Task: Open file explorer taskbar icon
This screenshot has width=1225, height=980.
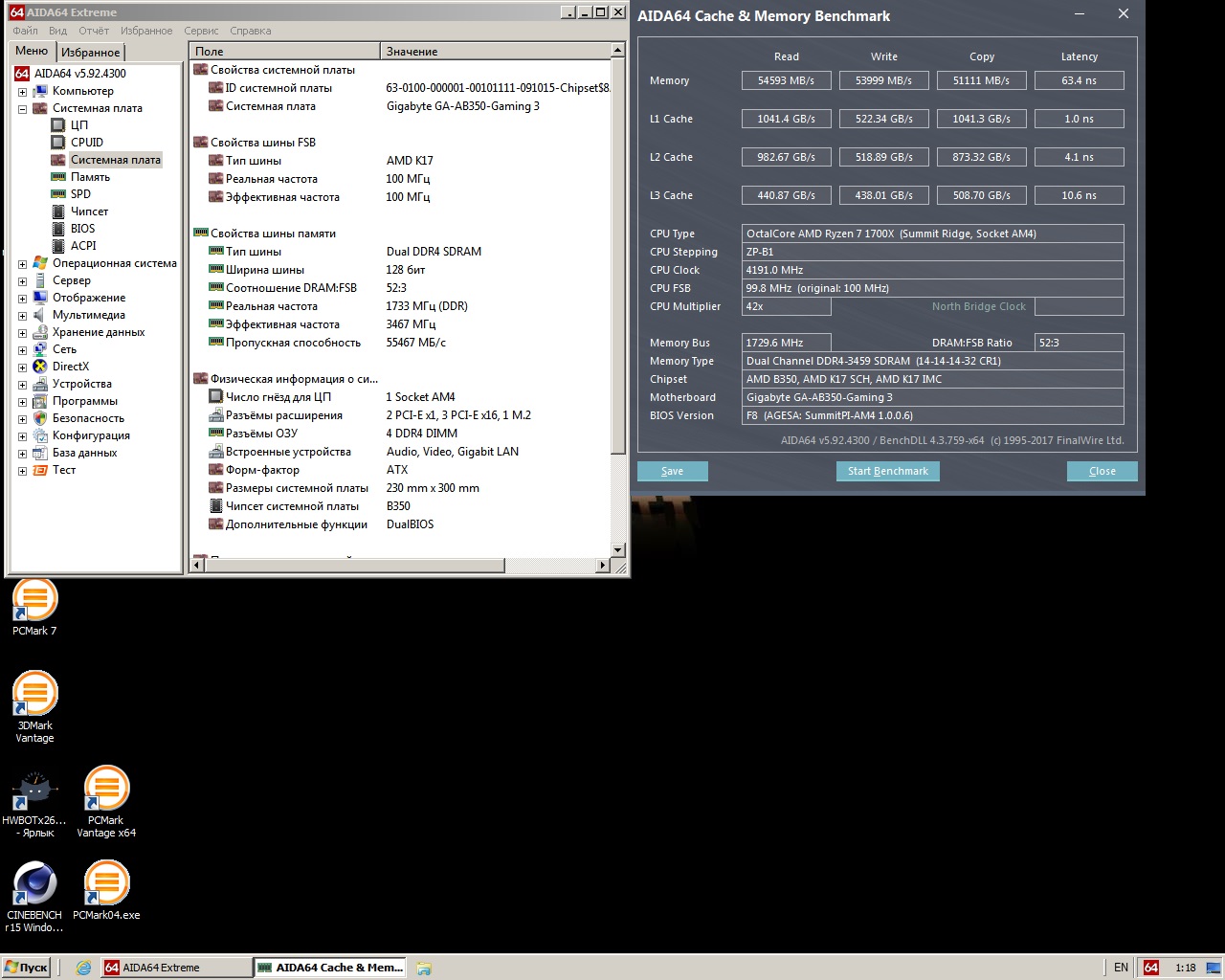Action: [x=424, y=968]
